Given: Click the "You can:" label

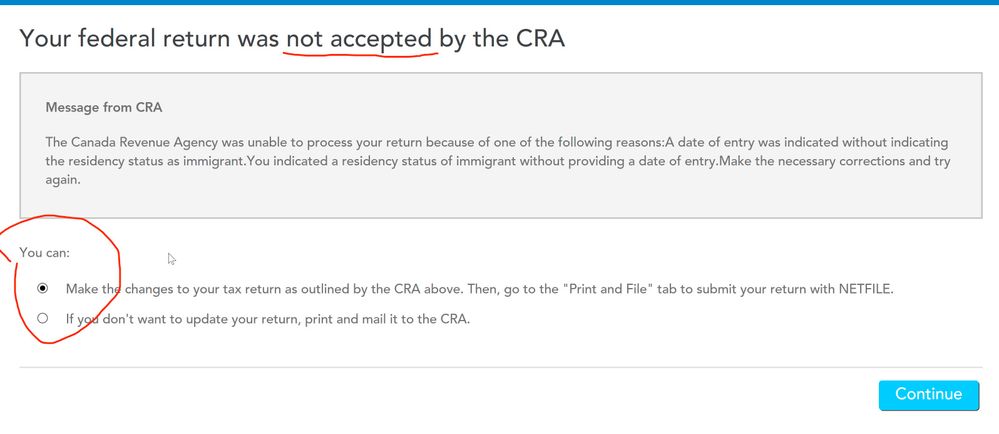Looking at the screenshot, I should tap(45, 252).
